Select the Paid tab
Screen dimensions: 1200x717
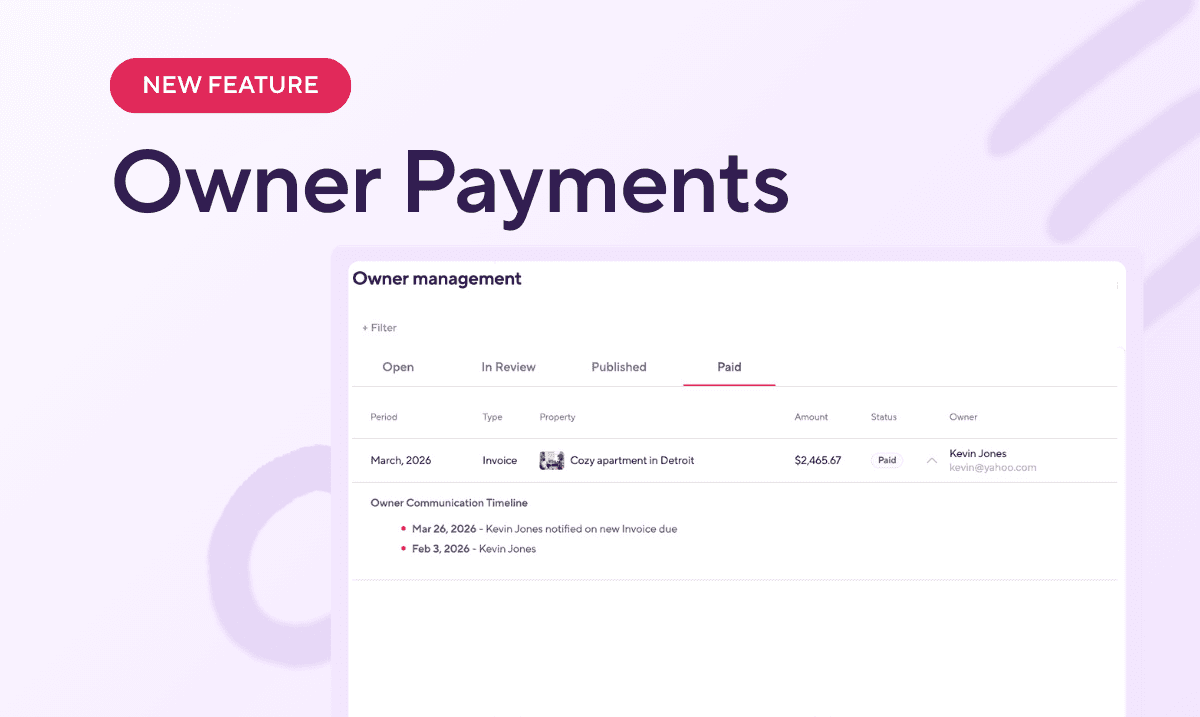pyautogui.click(x=729, y=367)
